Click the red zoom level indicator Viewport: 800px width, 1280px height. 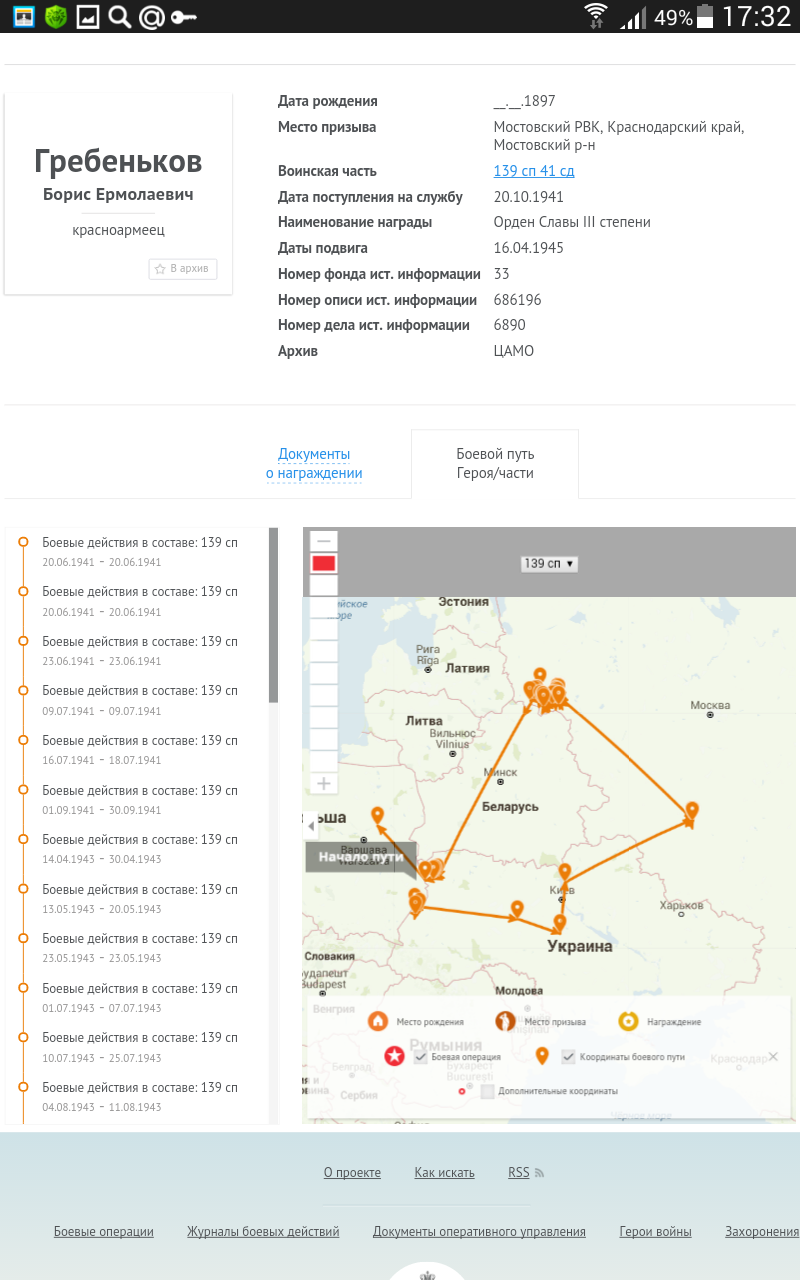pyautogui.click(x=323, y=564)
